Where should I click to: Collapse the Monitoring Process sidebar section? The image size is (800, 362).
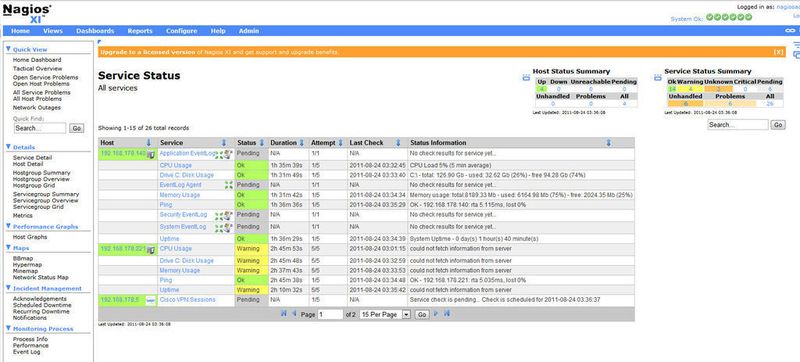(x=8, y=328)
